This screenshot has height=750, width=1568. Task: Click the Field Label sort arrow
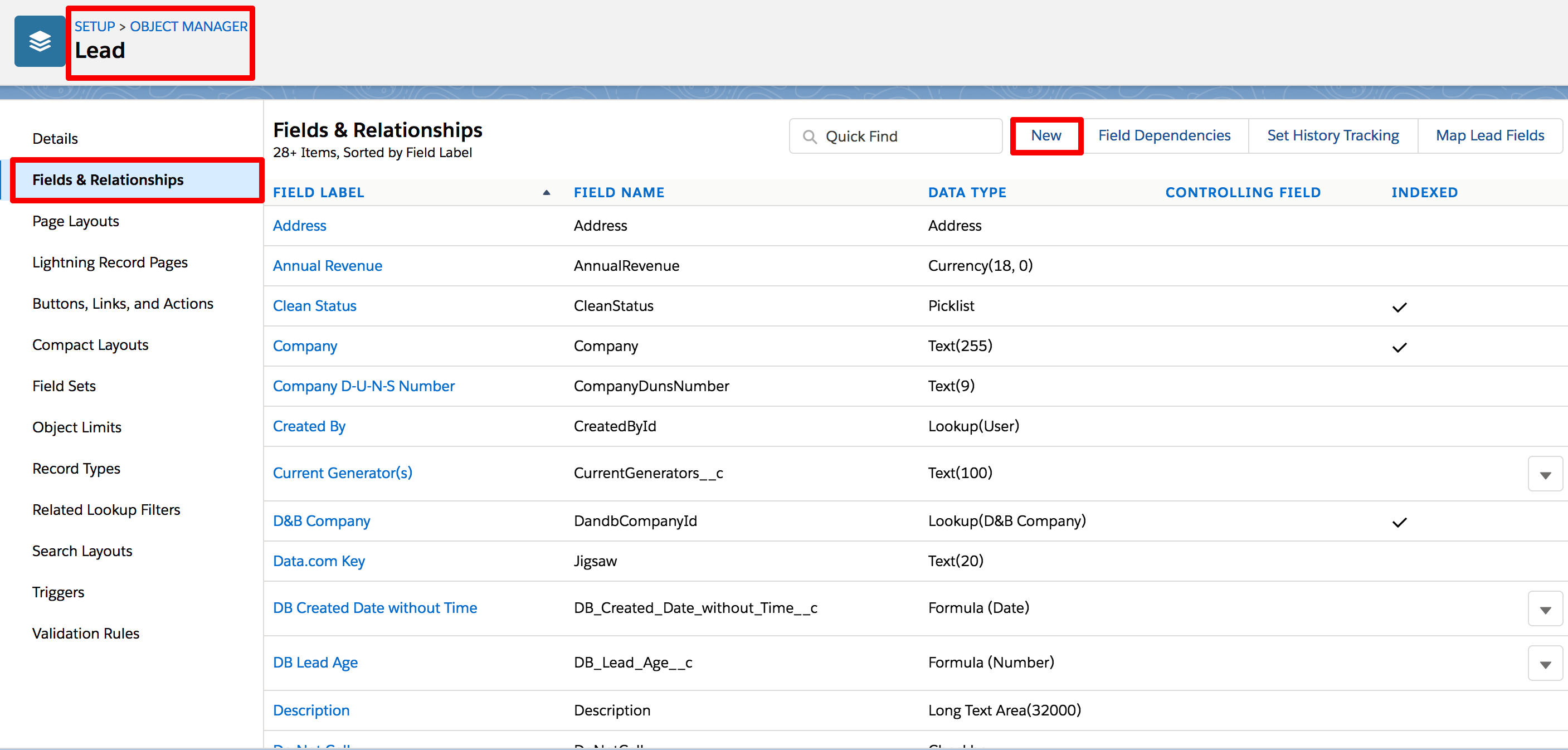[546, 193]
